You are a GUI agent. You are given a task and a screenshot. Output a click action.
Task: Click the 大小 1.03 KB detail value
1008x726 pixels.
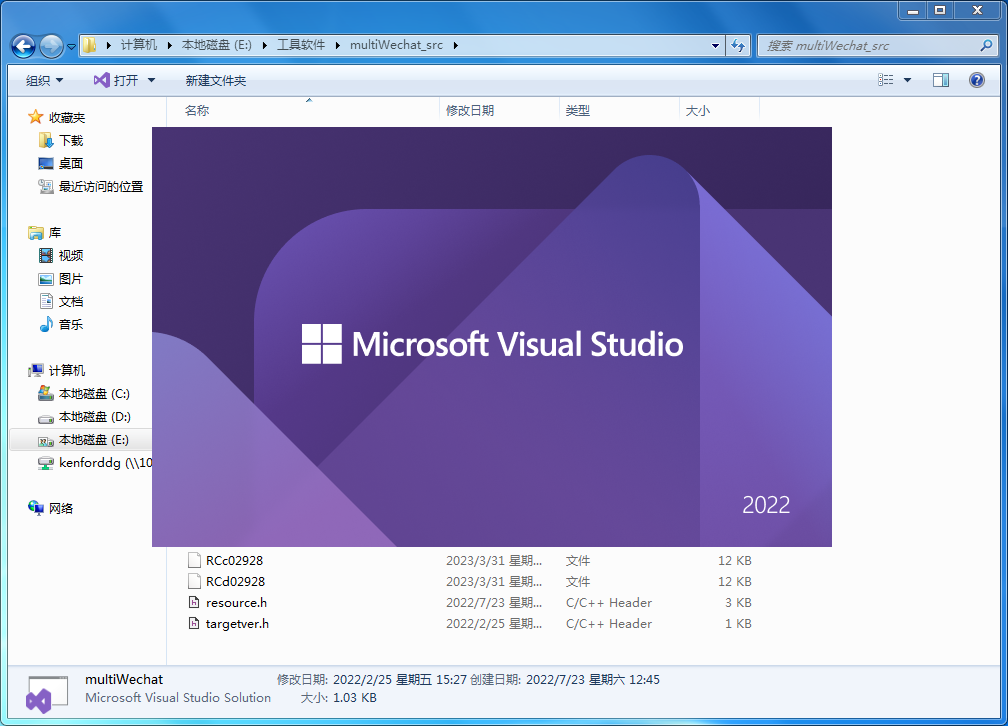point(355,698)
